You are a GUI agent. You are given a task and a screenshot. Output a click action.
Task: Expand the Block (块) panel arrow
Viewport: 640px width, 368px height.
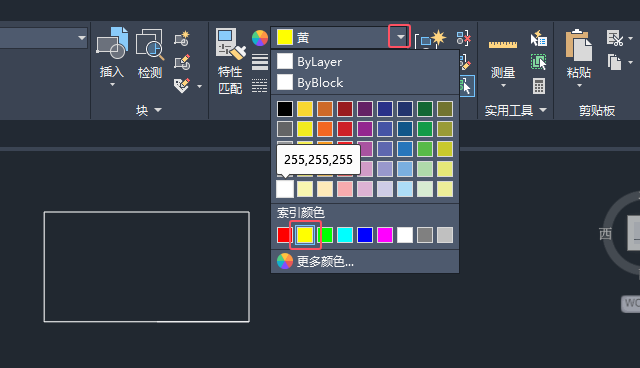[158, 110]
